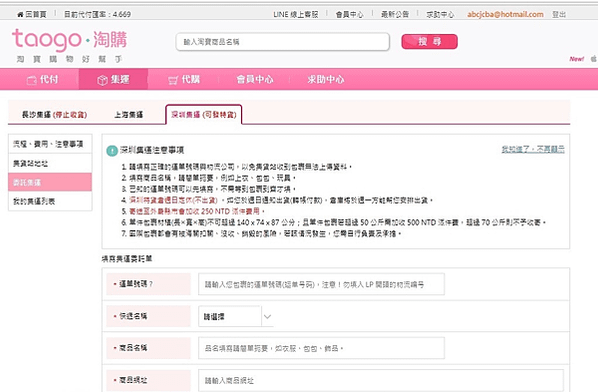Switch to the 長沙集運 tab
Viewport: 598px width, 392px height.
(x=54, y=115)
